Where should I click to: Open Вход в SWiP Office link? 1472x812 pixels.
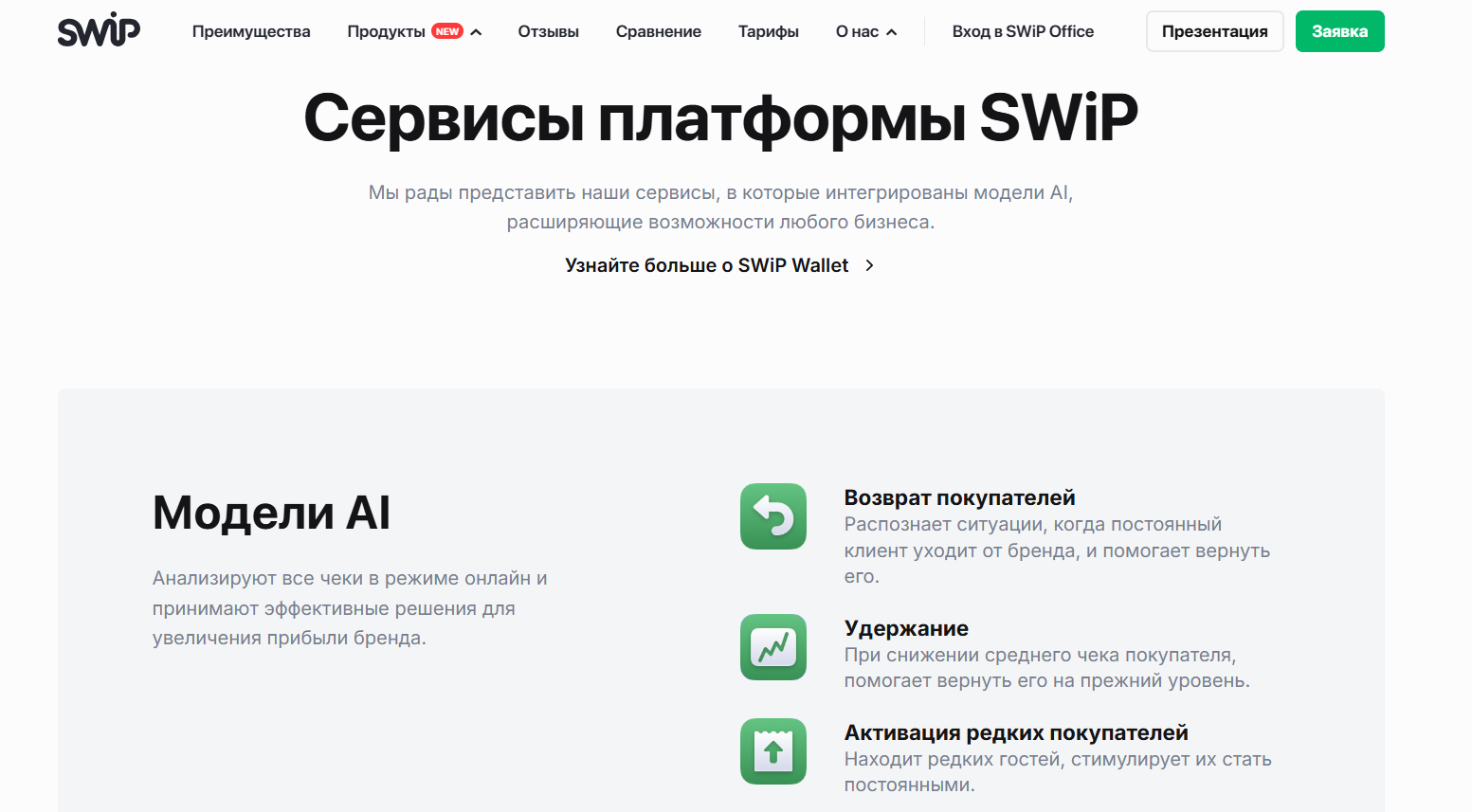(1023, 31)
